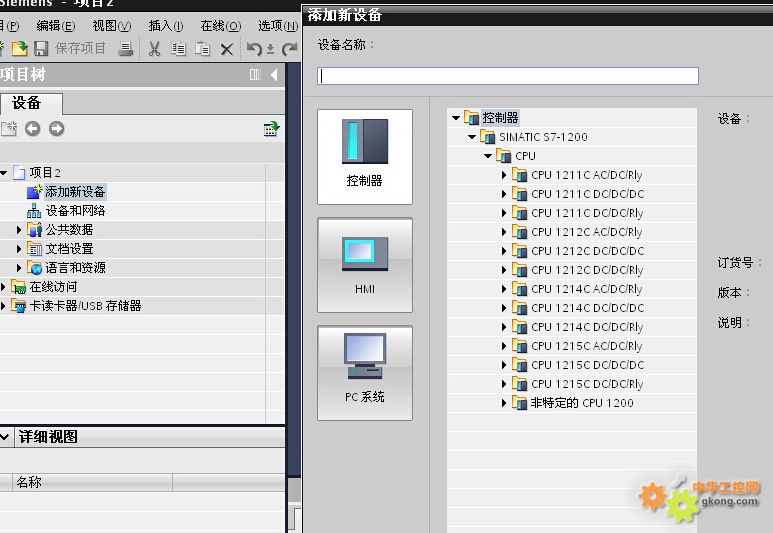Click the print icon in toolbar
The width and height of the screenshot is (773, 533).
(x=126, y=48)
